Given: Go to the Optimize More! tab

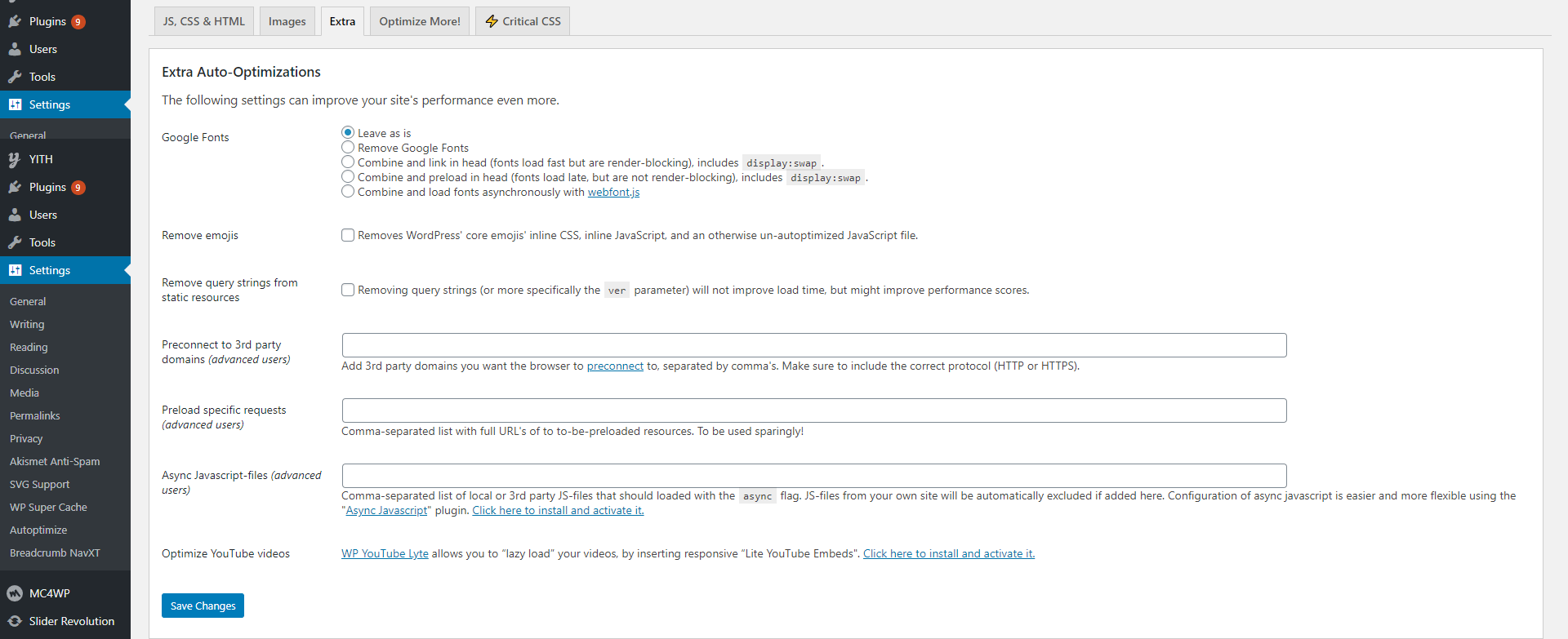Looking at the screenshot, I should coord(419,21).
